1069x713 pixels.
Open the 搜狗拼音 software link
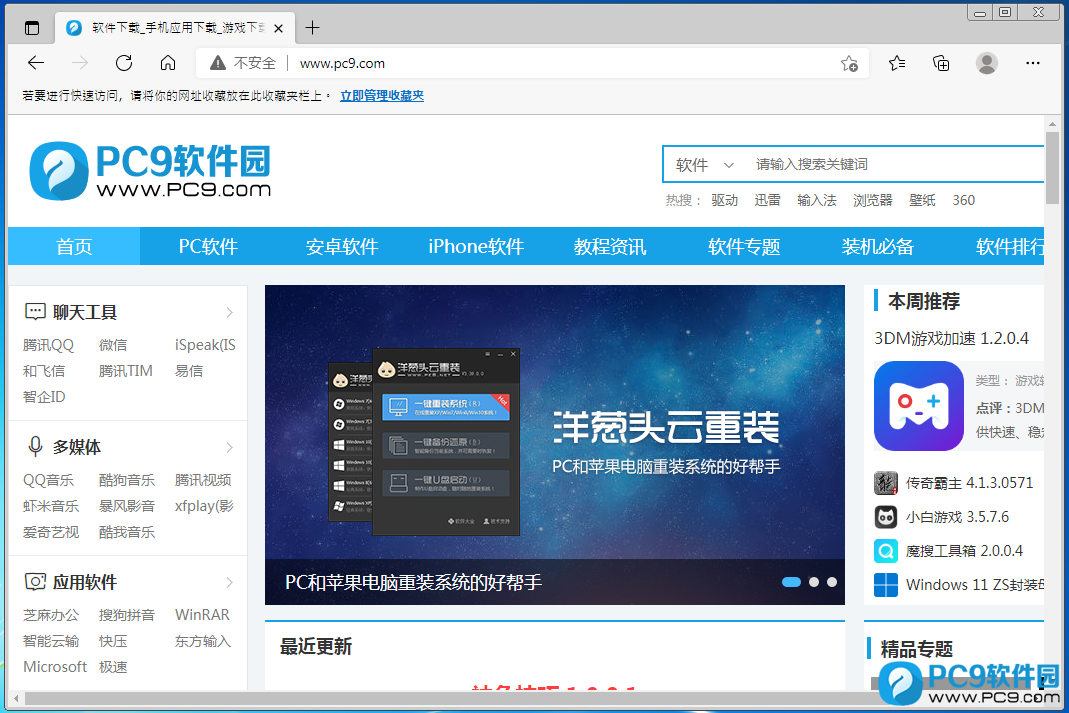coord(127,615)
